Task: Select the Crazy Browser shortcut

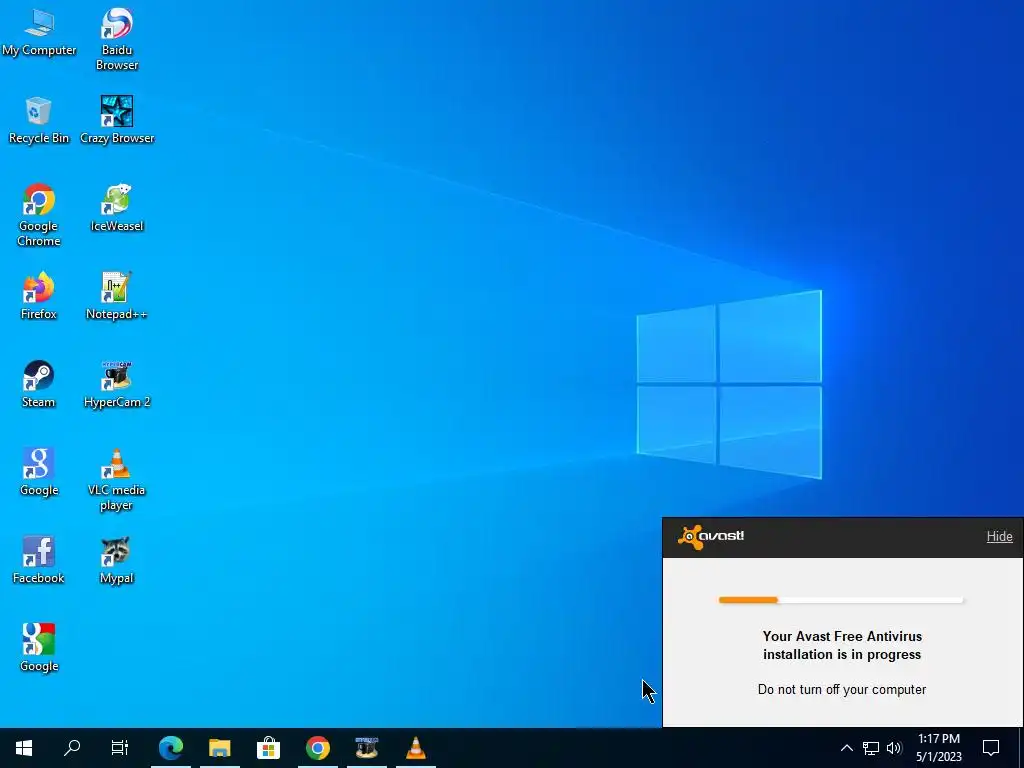Action: click(117, 120)
